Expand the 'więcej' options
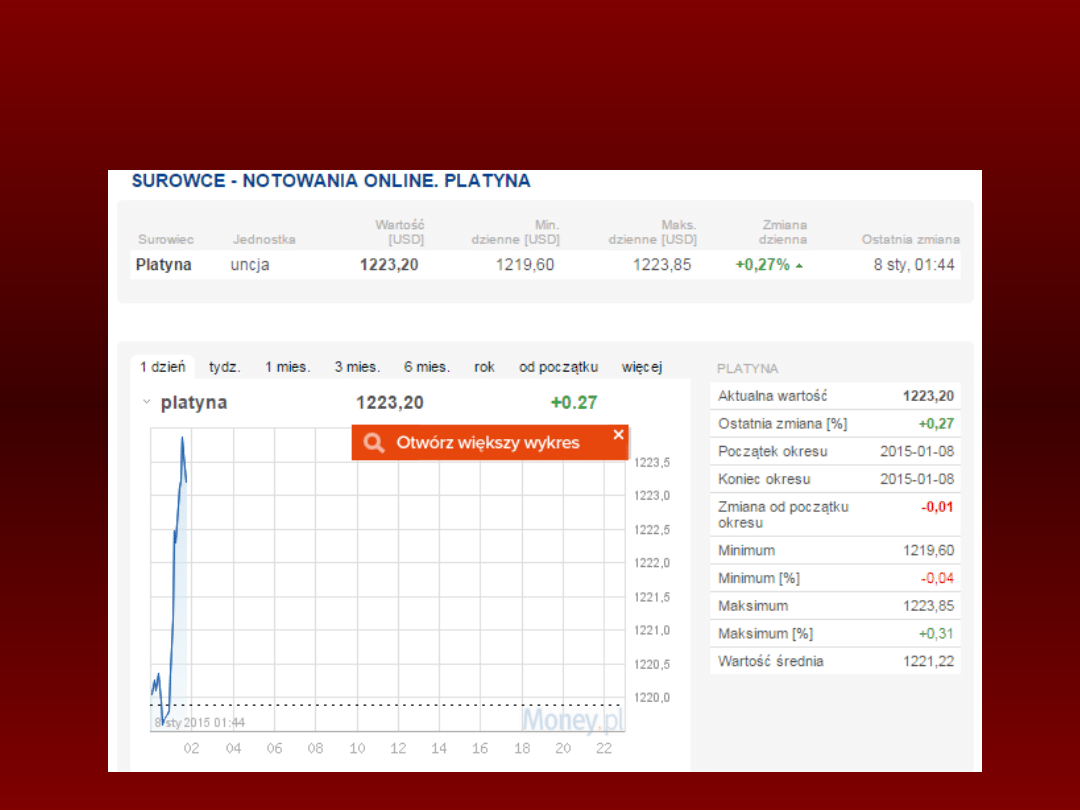The width and height of the screenshot is (1080, 810). pos(641,367)
